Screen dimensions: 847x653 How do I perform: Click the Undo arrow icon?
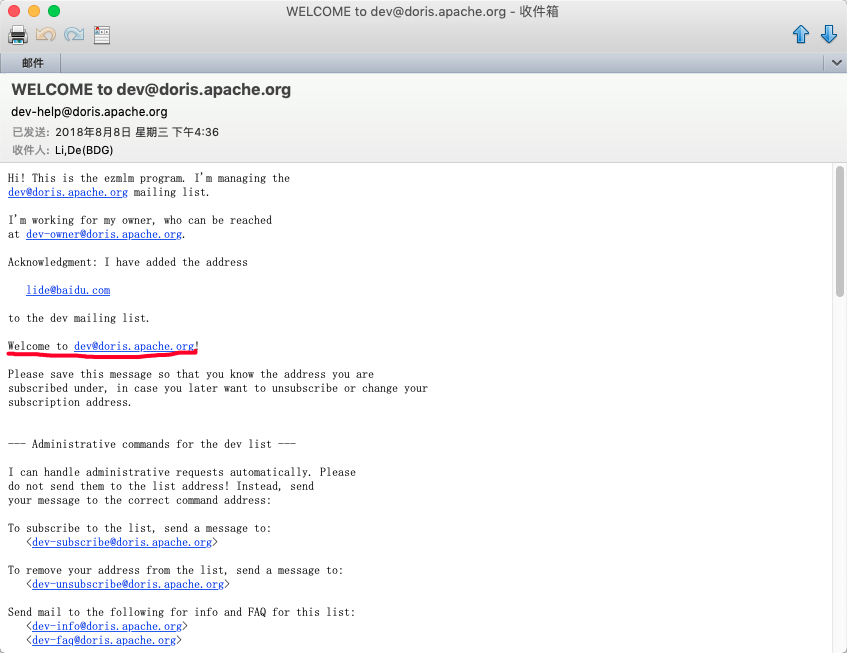46,35
